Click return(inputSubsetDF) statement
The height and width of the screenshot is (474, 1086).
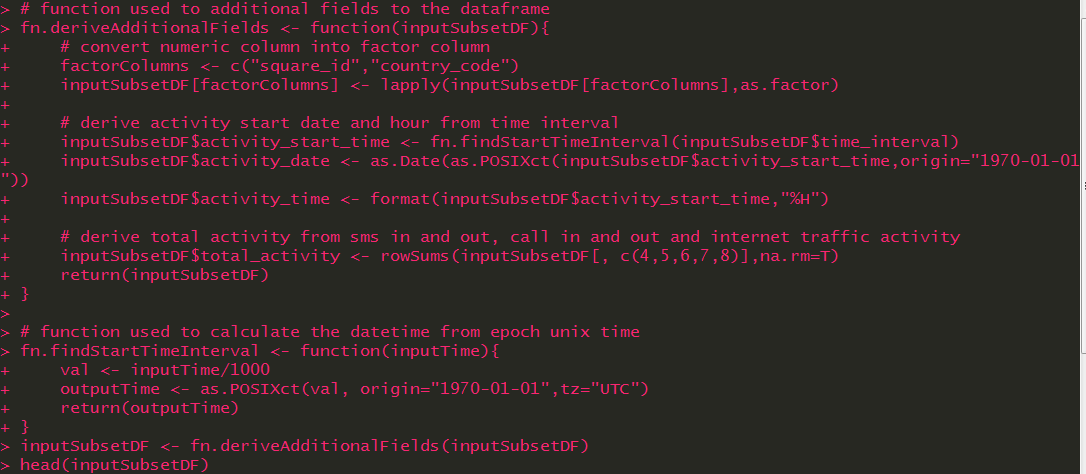tap(164, 275)
